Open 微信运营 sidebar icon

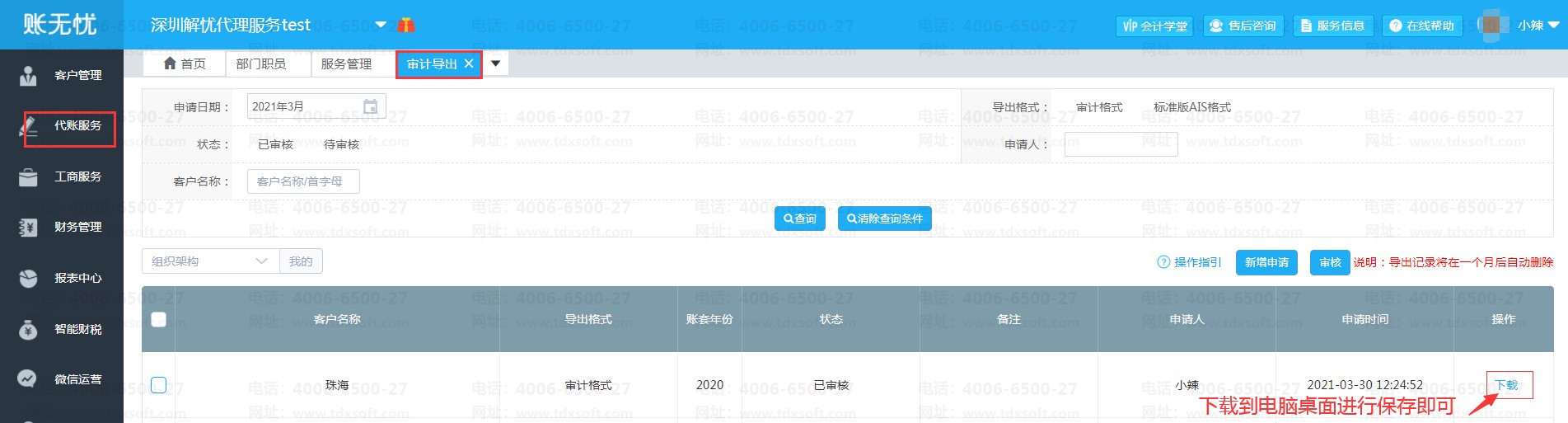(x=28, y=379)
